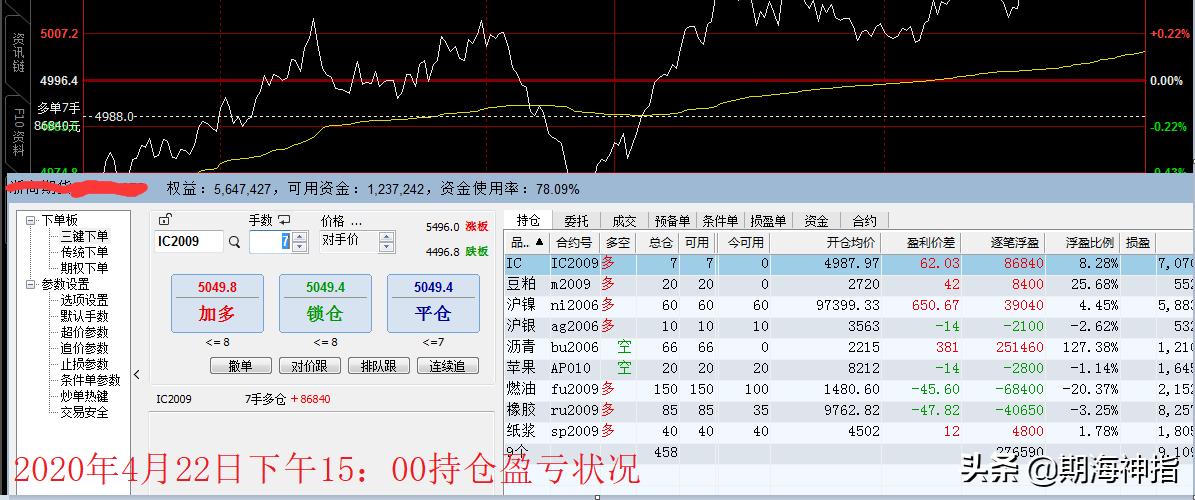Click the magnifier search icon beside IC2009
Viewport: 1195px width, 500px height.
[234, 242]
